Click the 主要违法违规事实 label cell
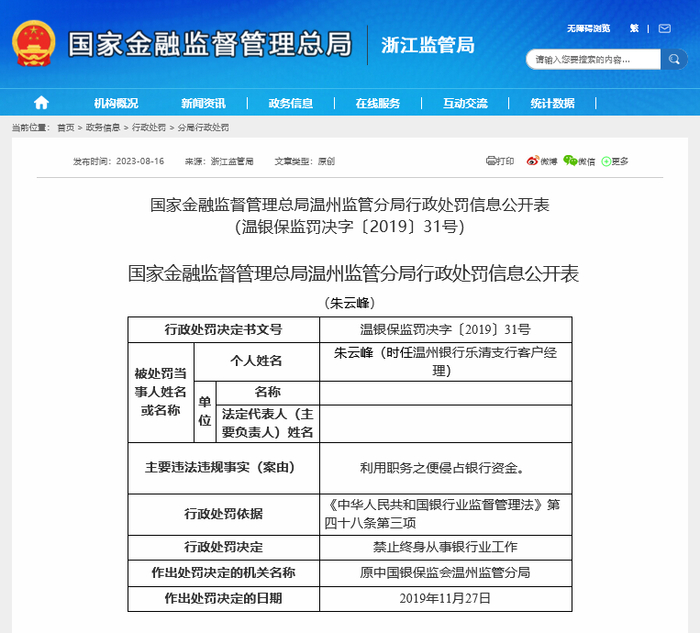Image resolution: width=700 pixels, height=633 pixels. click(x=224, y=467)
